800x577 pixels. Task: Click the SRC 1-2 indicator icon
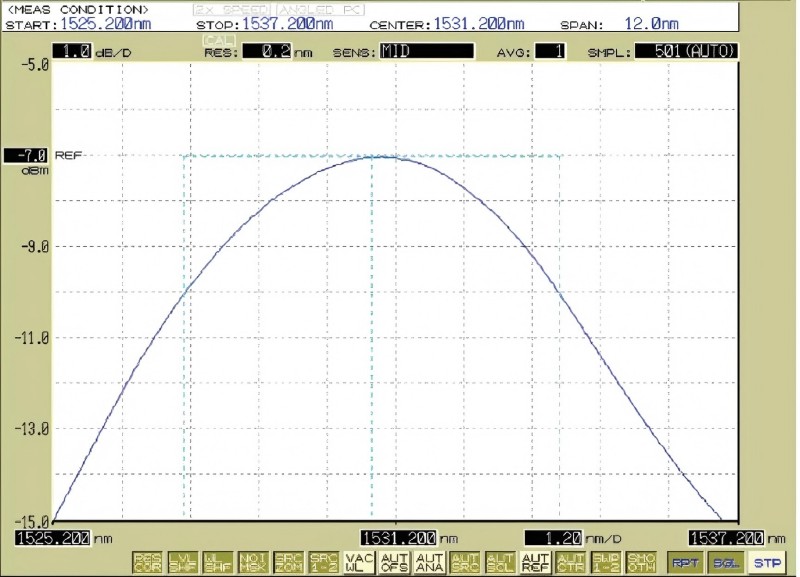pyautogui.click(x=323, y=562)
